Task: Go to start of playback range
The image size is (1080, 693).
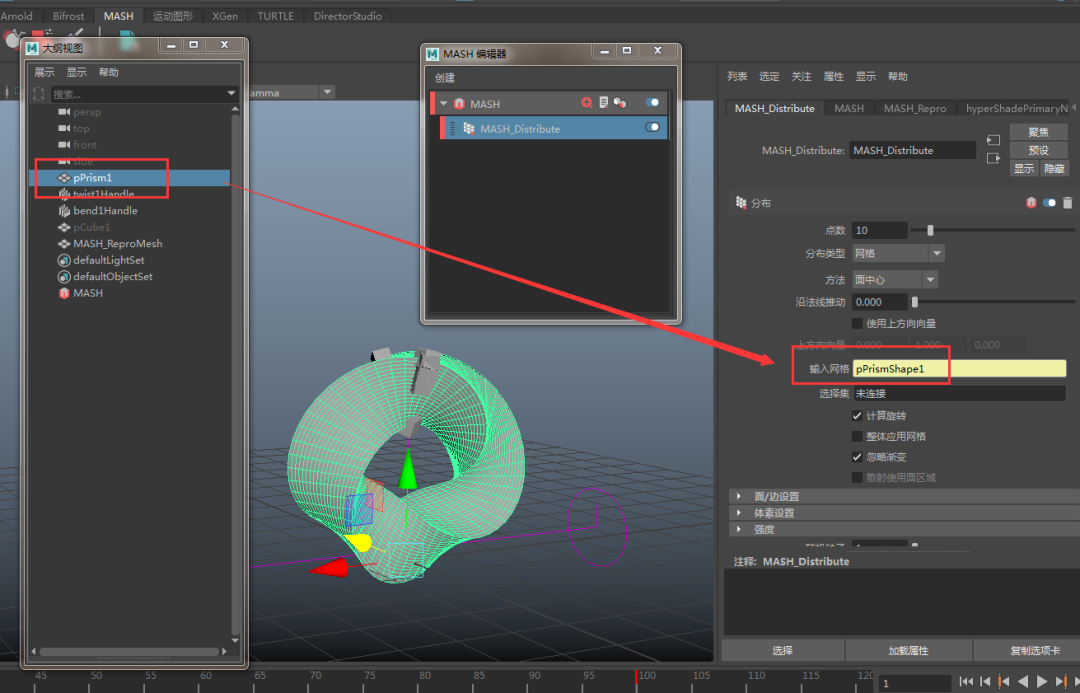Action: pos(966,681)
